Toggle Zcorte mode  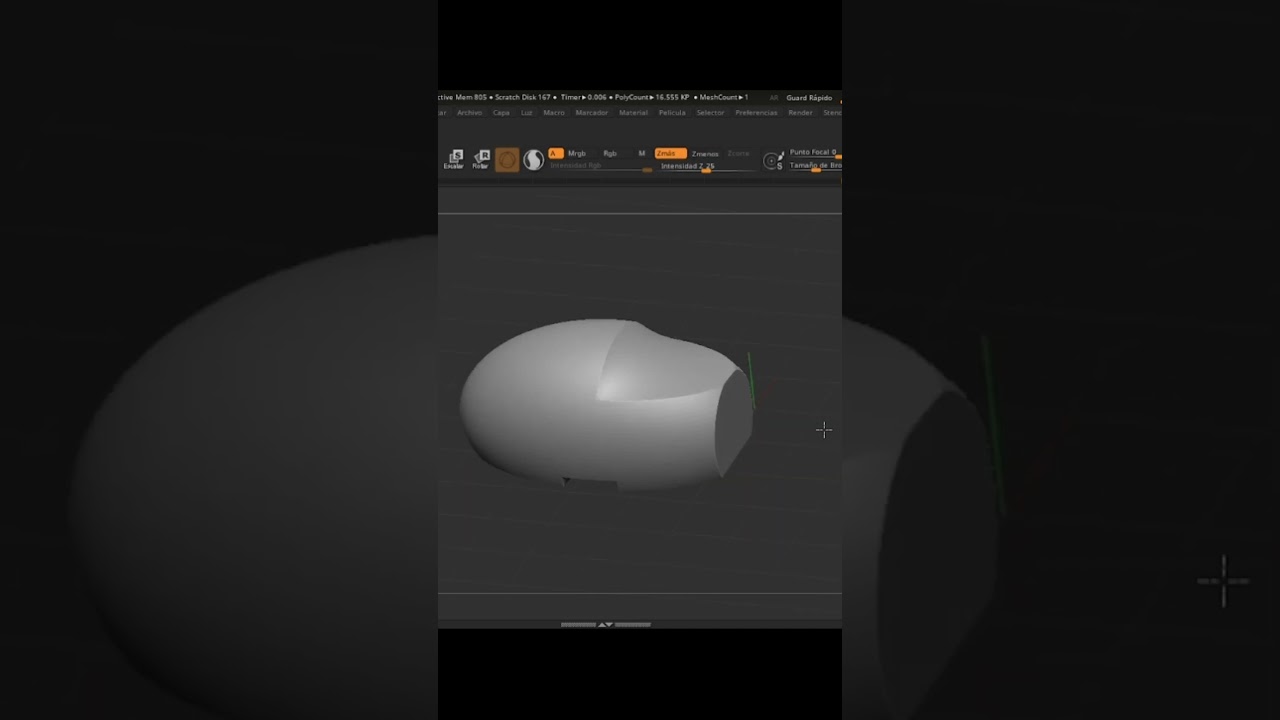[738, 154]
